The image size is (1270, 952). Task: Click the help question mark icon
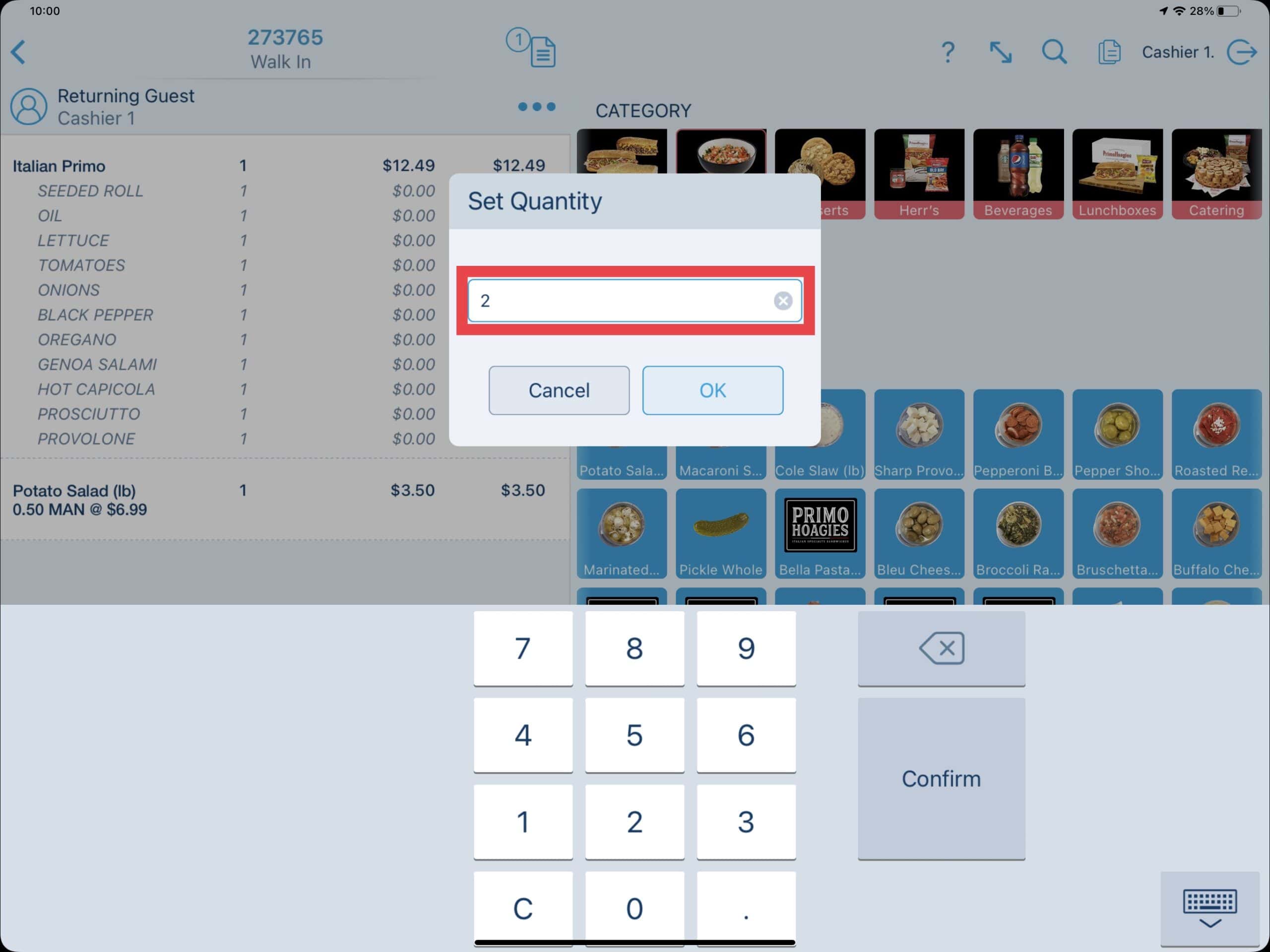[x=948, y=51]
